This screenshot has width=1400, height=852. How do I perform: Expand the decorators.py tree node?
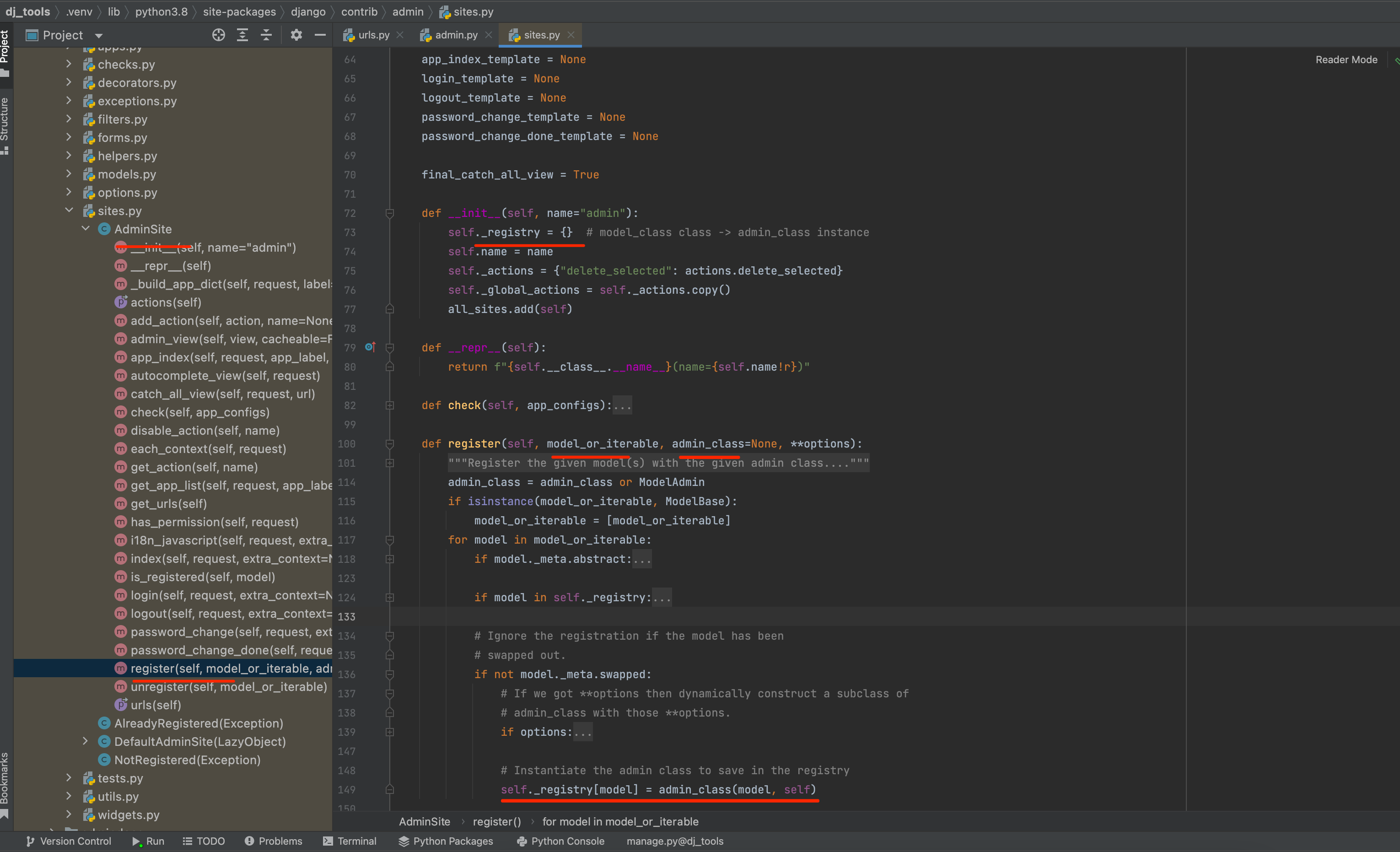tap(69, 82)
